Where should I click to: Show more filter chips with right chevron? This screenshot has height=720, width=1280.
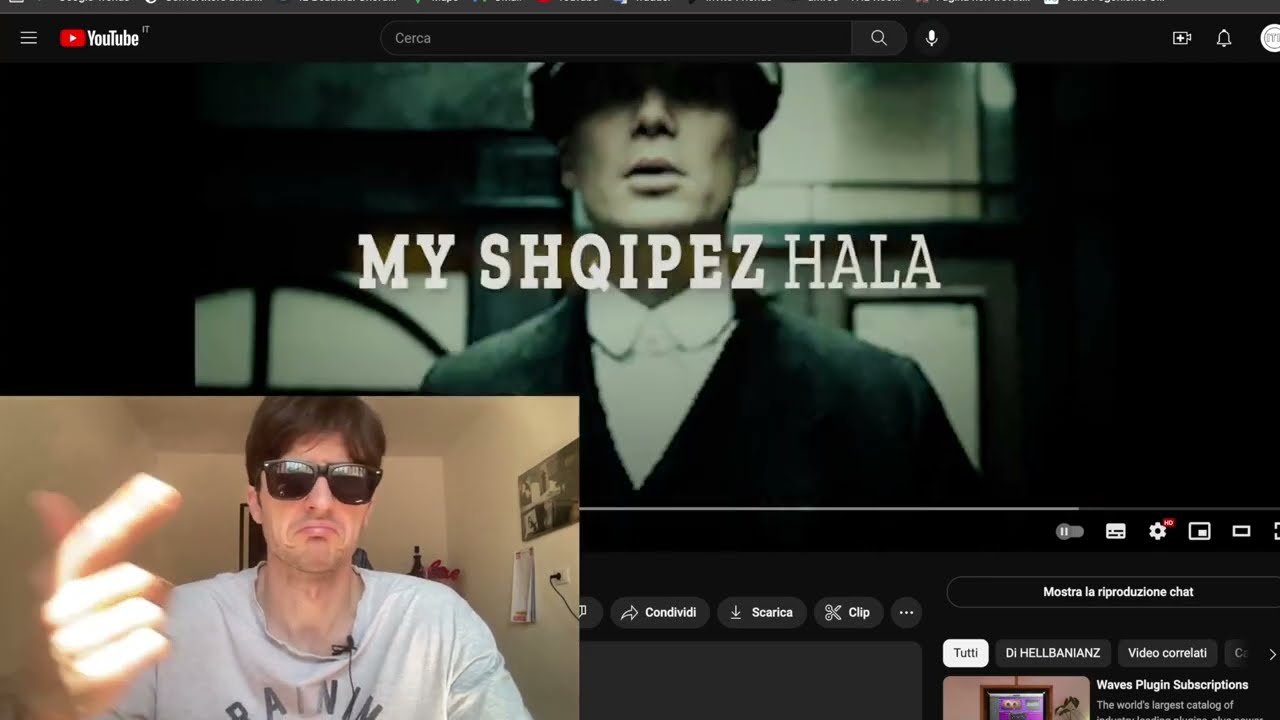[1271, 654]
